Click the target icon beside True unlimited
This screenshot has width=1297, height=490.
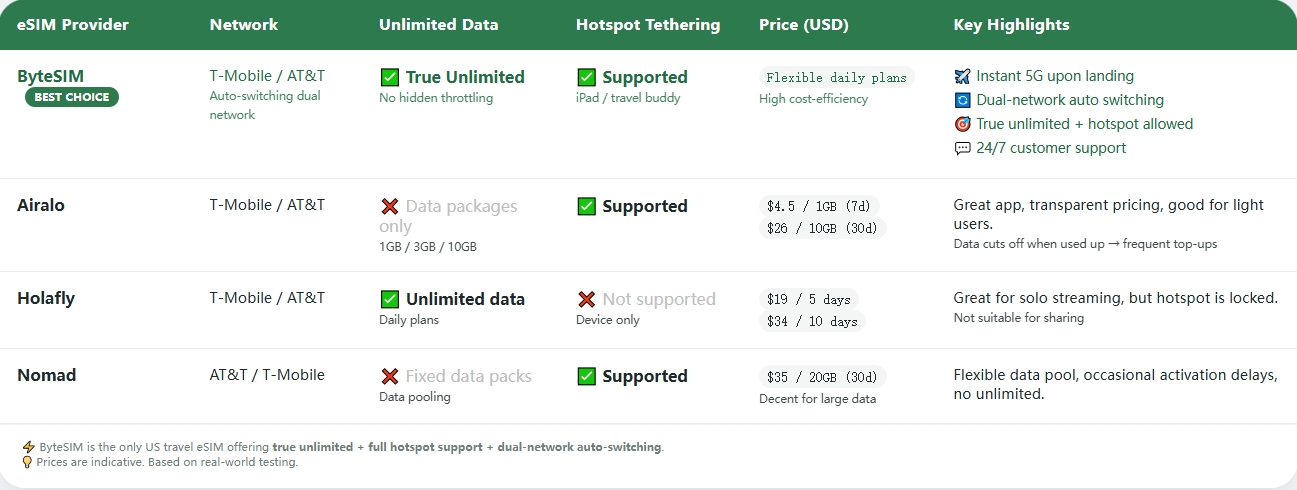pyautogui.click(x=962, y=124)
